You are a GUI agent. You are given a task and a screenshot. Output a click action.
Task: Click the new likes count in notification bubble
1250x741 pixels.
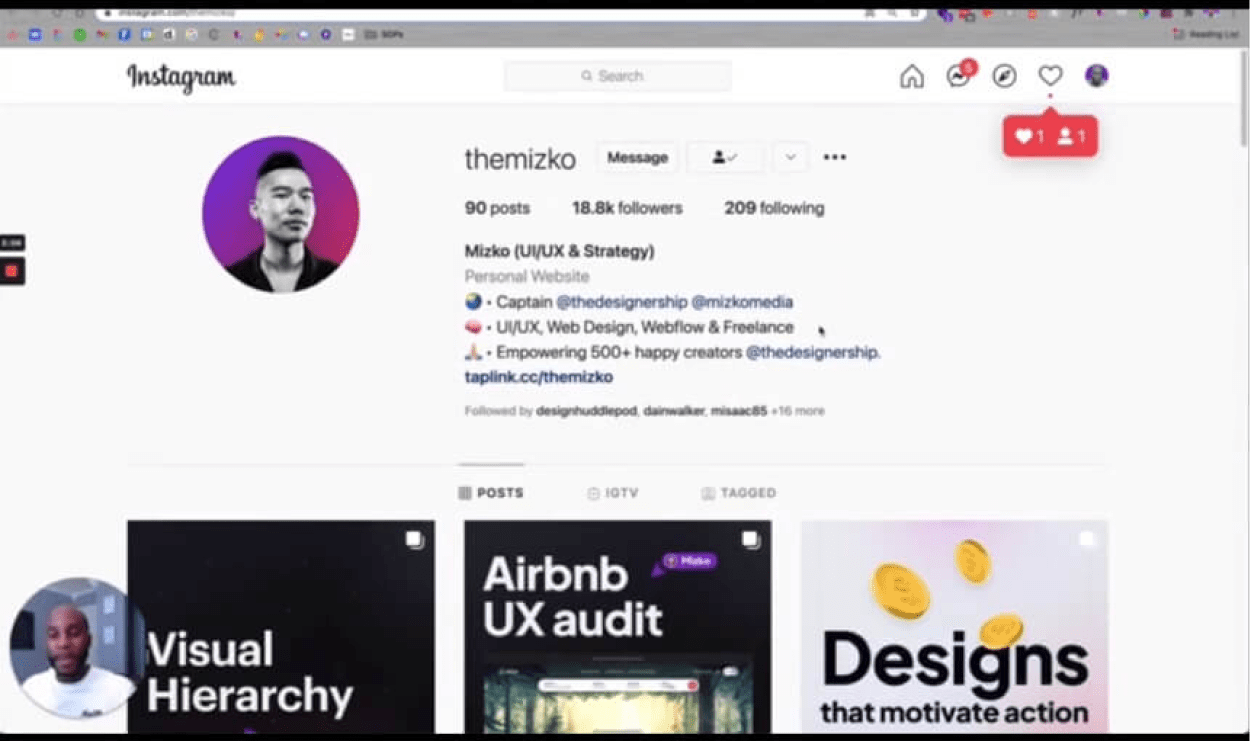tap(1029, 137)
